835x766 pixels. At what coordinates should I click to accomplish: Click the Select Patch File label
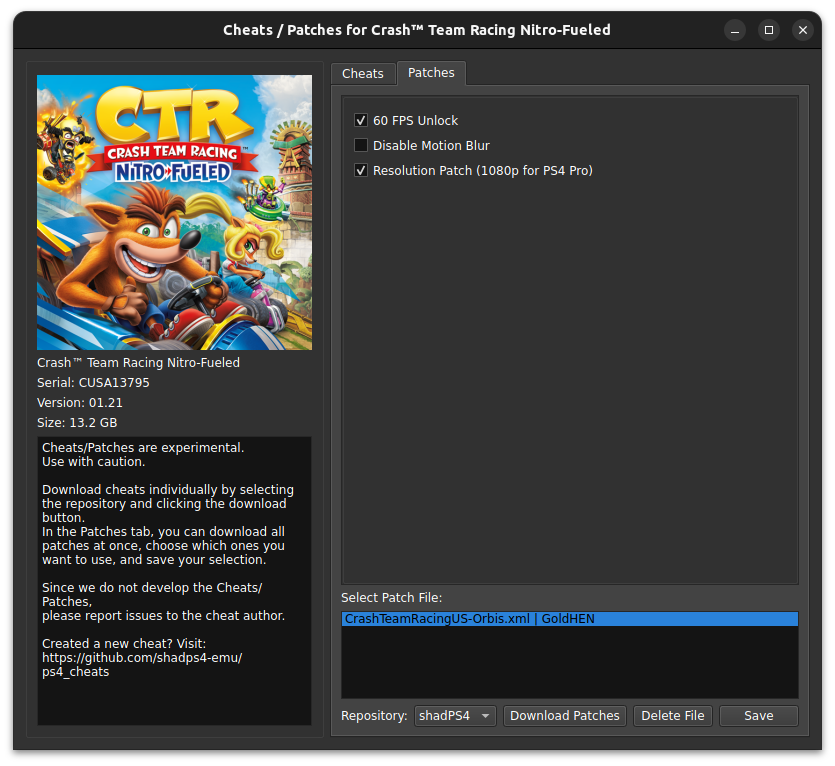pos(391,598)
